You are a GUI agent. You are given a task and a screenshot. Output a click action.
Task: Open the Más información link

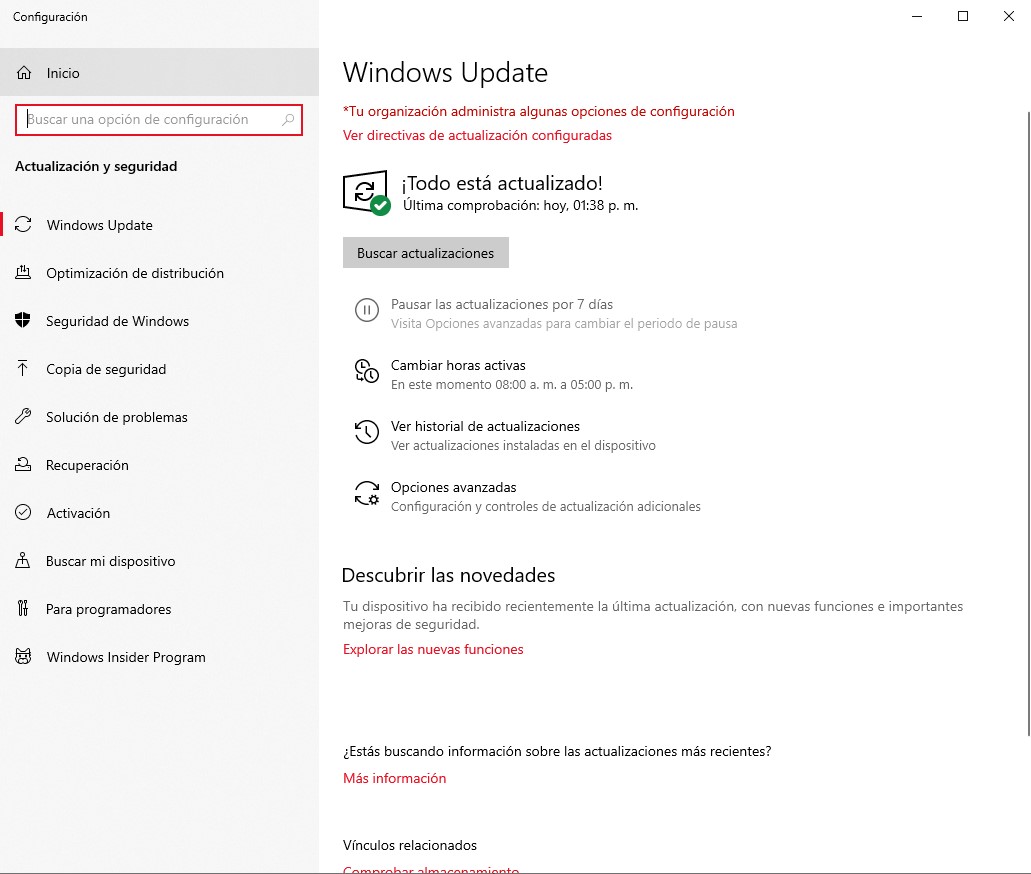pos(395,779)
